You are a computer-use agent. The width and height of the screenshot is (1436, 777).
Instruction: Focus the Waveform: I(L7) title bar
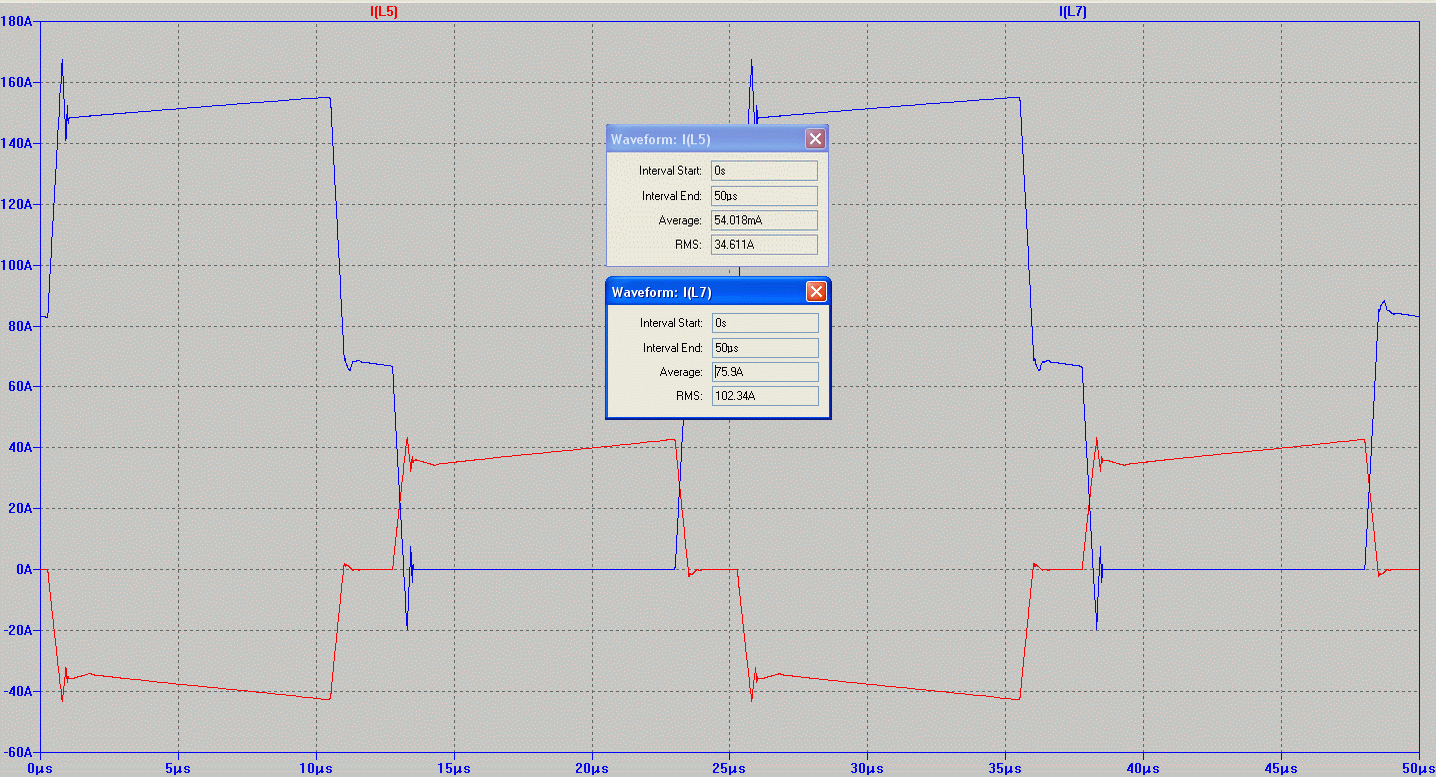700,292
